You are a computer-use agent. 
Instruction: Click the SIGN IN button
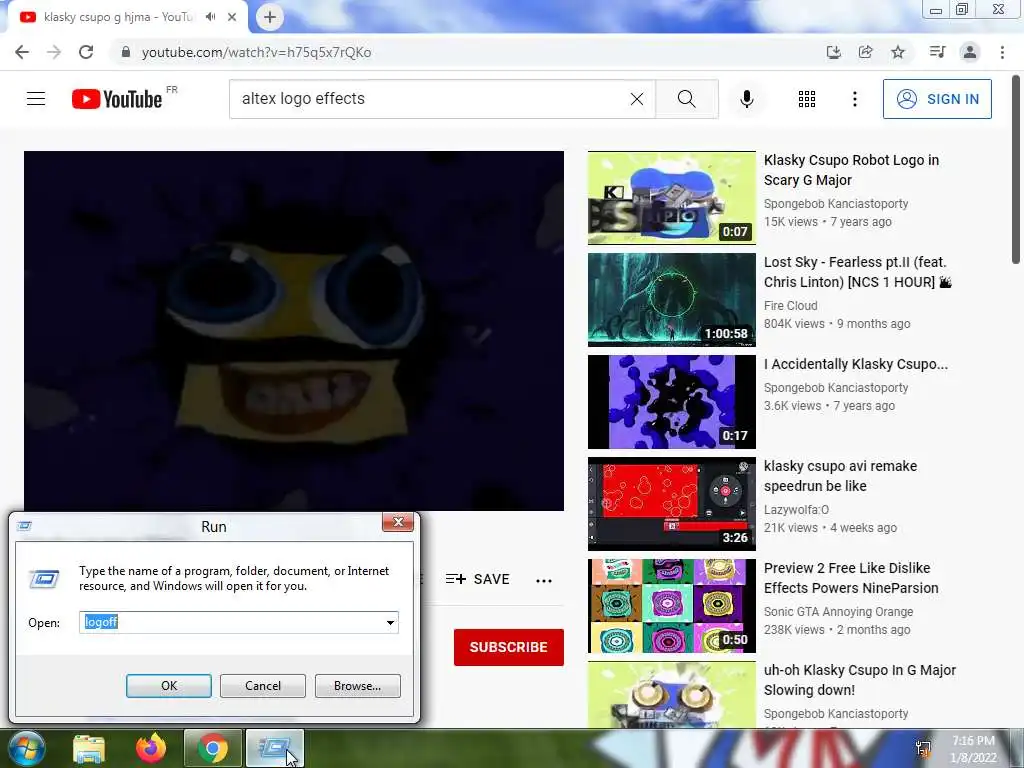pyautogui.click(x=937, y=99)
